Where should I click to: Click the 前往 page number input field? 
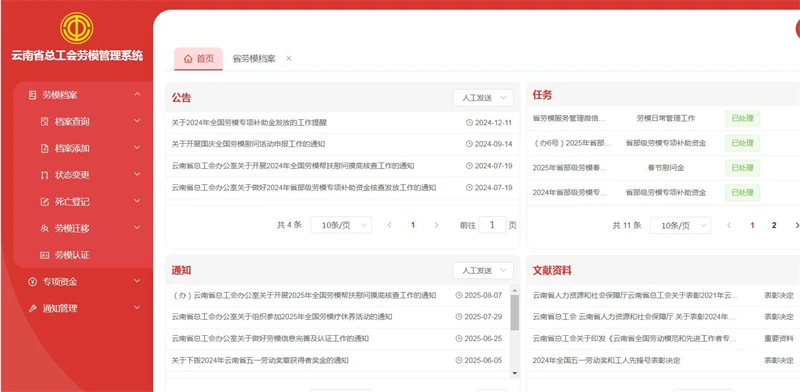[492, 225]
